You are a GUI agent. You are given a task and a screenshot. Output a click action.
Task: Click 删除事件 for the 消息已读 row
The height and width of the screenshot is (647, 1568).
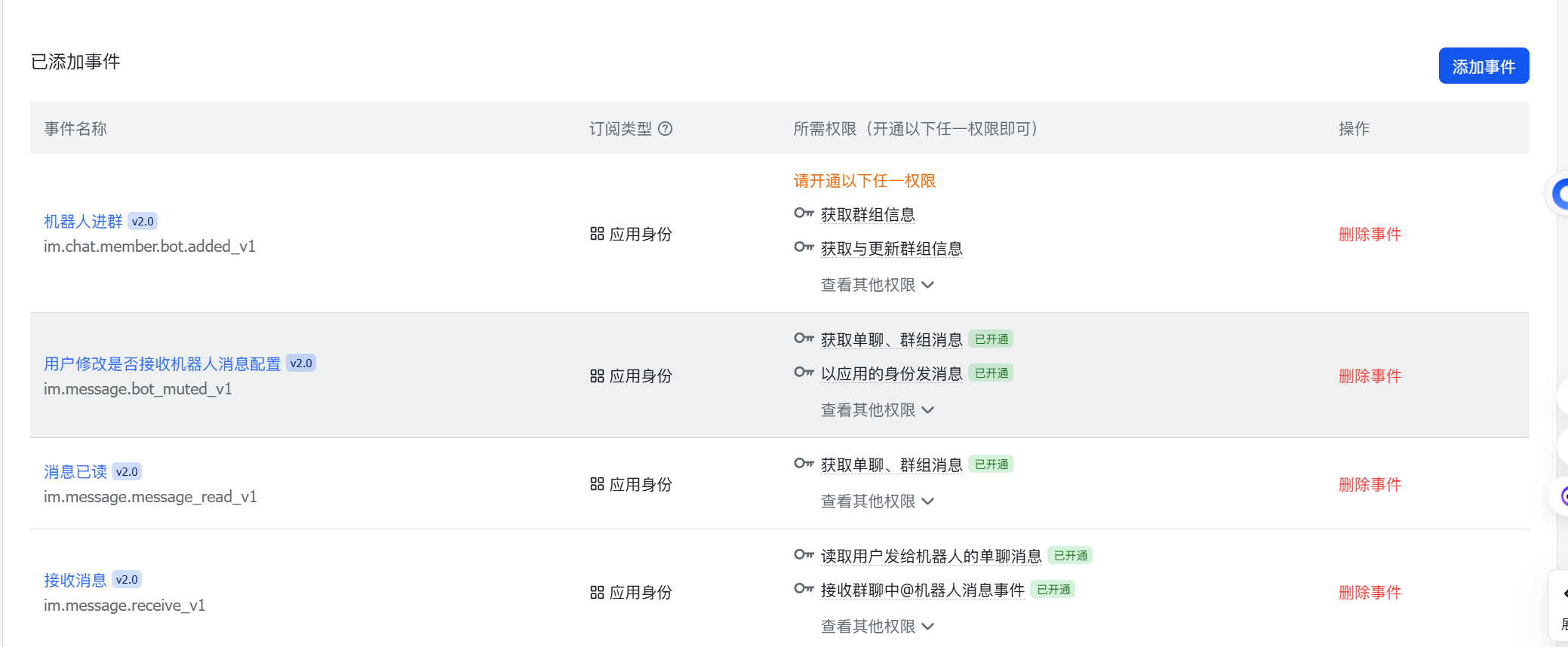click(x=1369, y=485)
